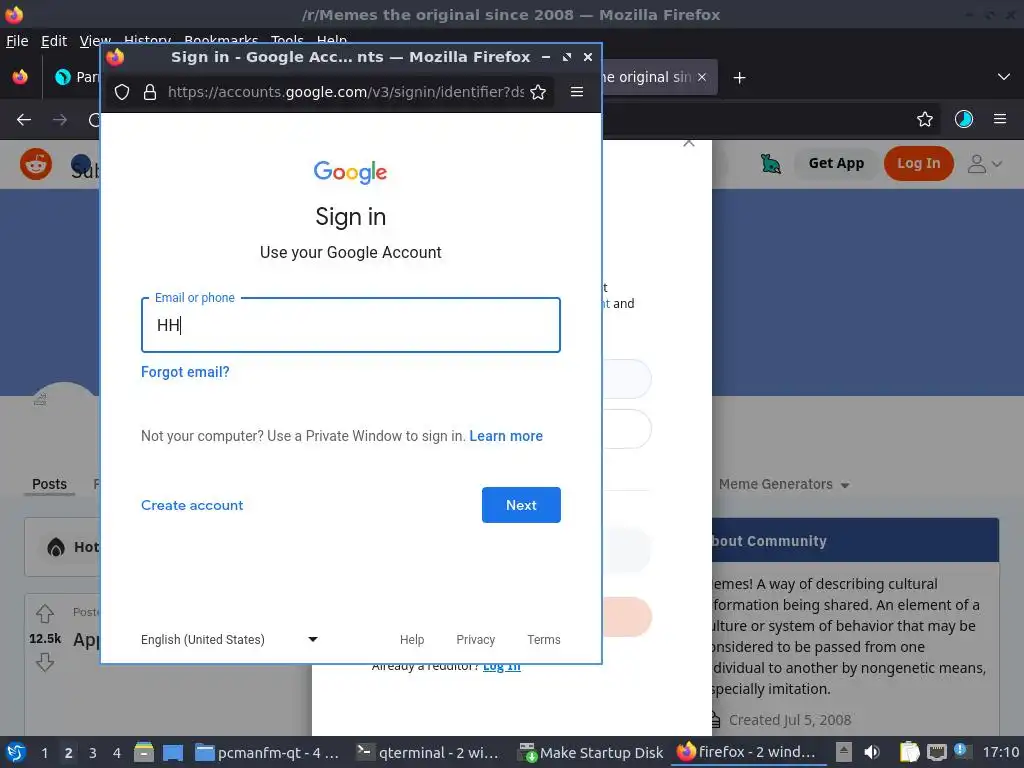This screenshot has height=768, width=1024.
Task: Expand the hidden system tray arrow
Action: 844,752
